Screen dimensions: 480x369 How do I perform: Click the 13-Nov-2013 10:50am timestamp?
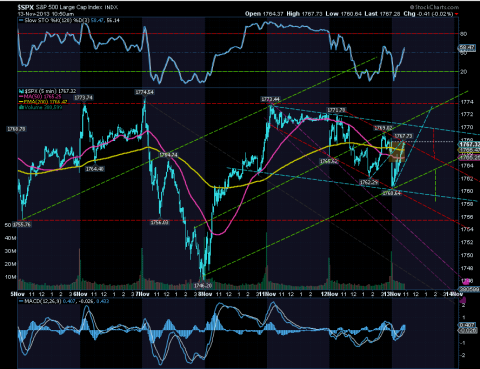click(46, 14)
